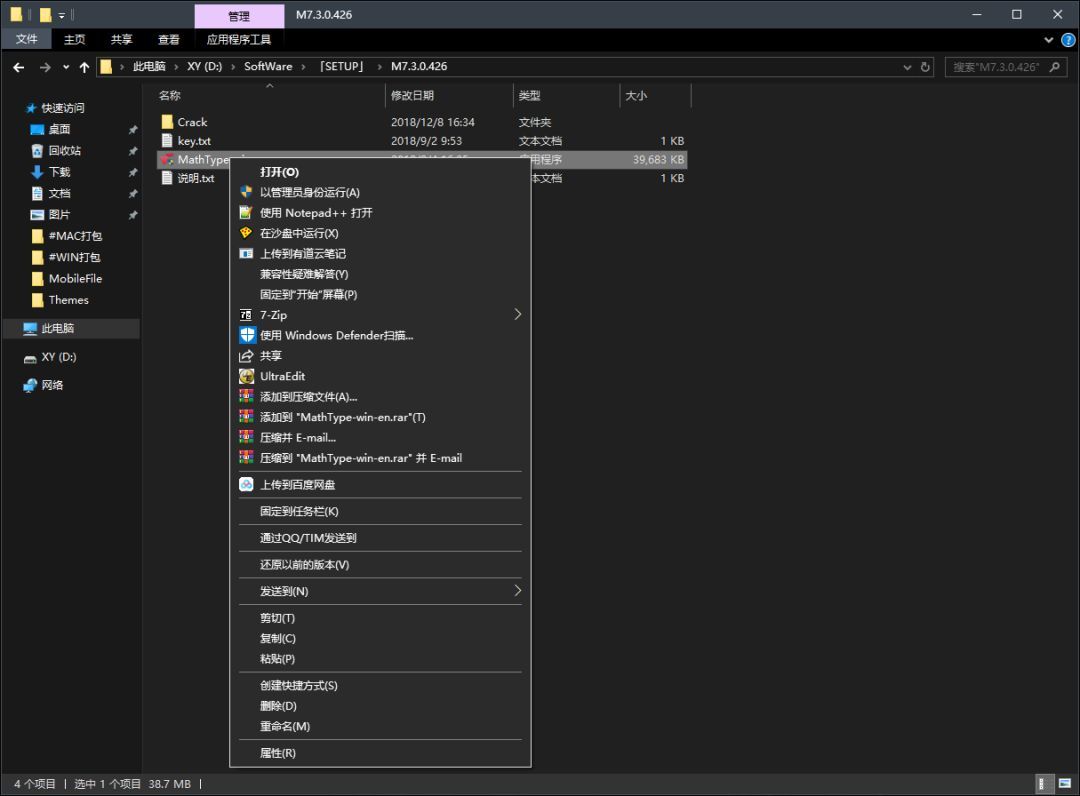Click the Notepad++ icon in context menu
Image resolution: width=1080 pixels, height=796 pixels.
point(246,213)
